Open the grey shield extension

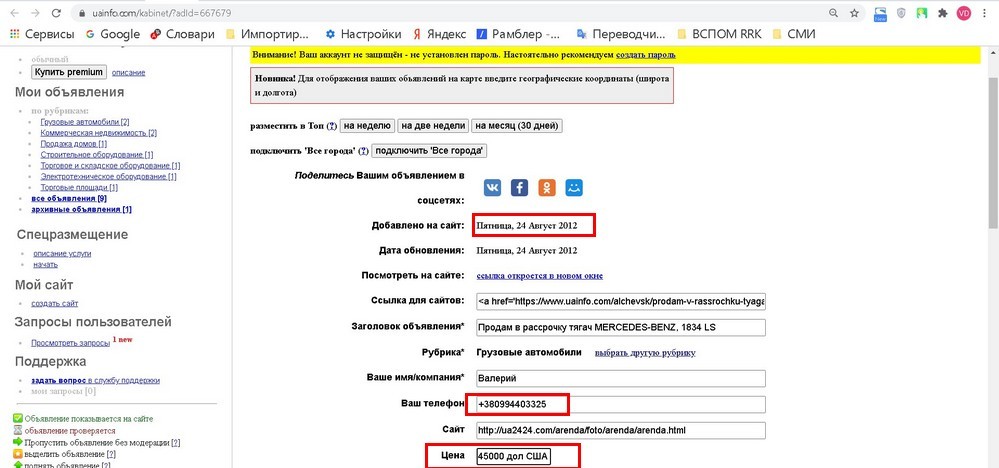(x=901, y=13)
